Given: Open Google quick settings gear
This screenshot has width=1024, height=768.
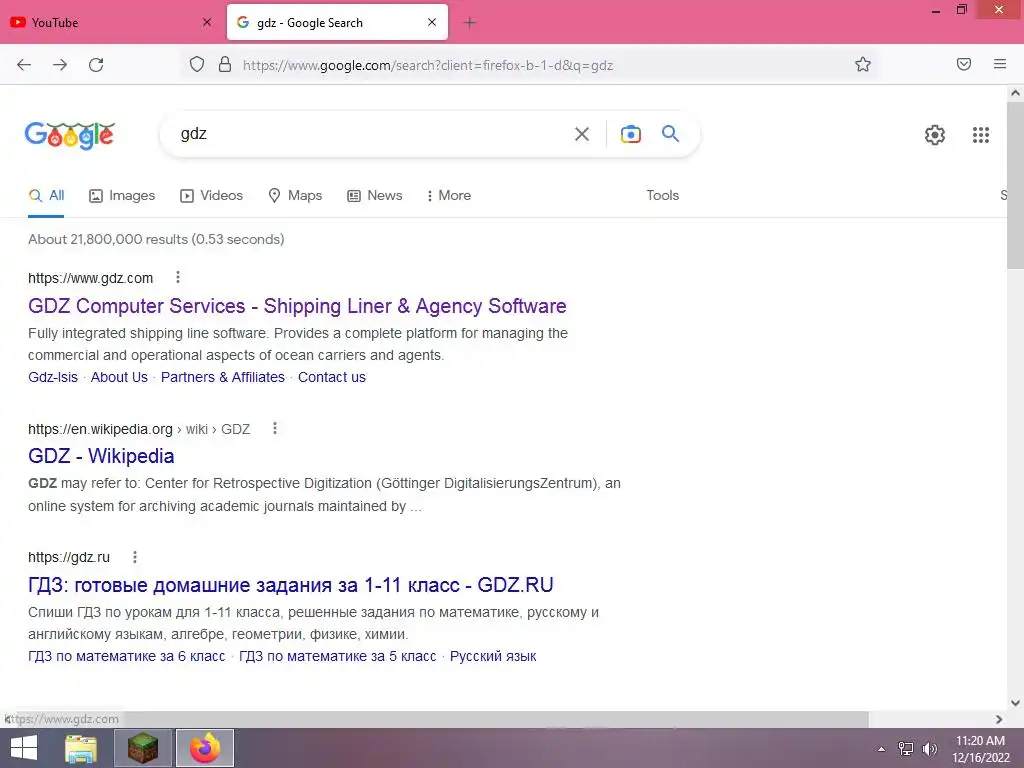Looking at the screenshot, I should (935, 135).
